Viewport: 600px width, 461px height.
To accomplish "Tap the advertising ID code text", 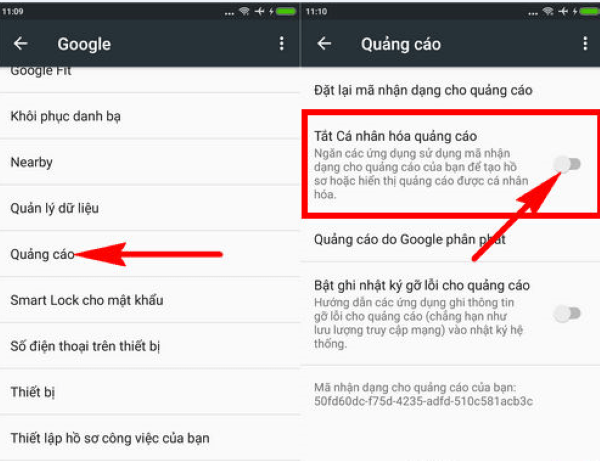I will 423,401.
